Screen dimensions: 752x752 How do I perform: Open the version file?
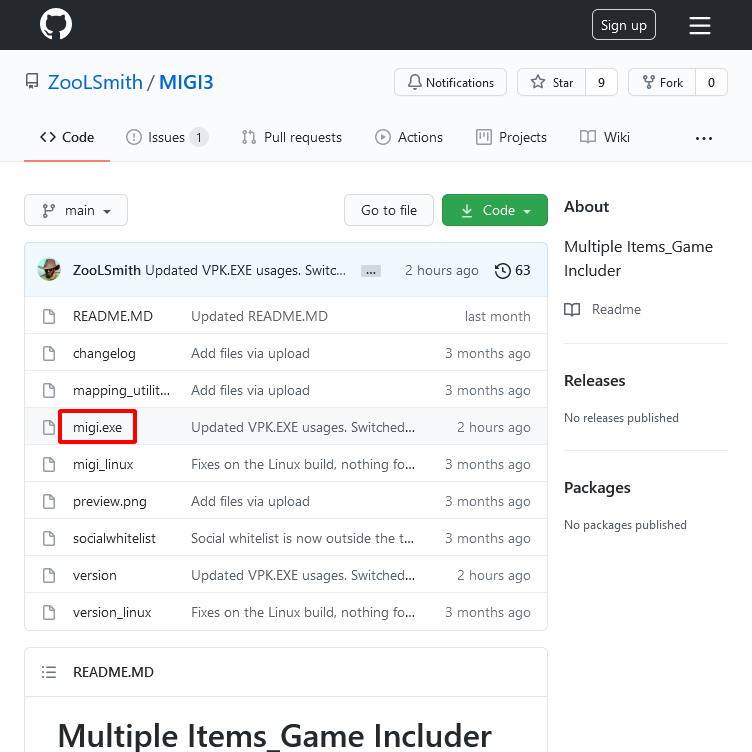(94, 575)
